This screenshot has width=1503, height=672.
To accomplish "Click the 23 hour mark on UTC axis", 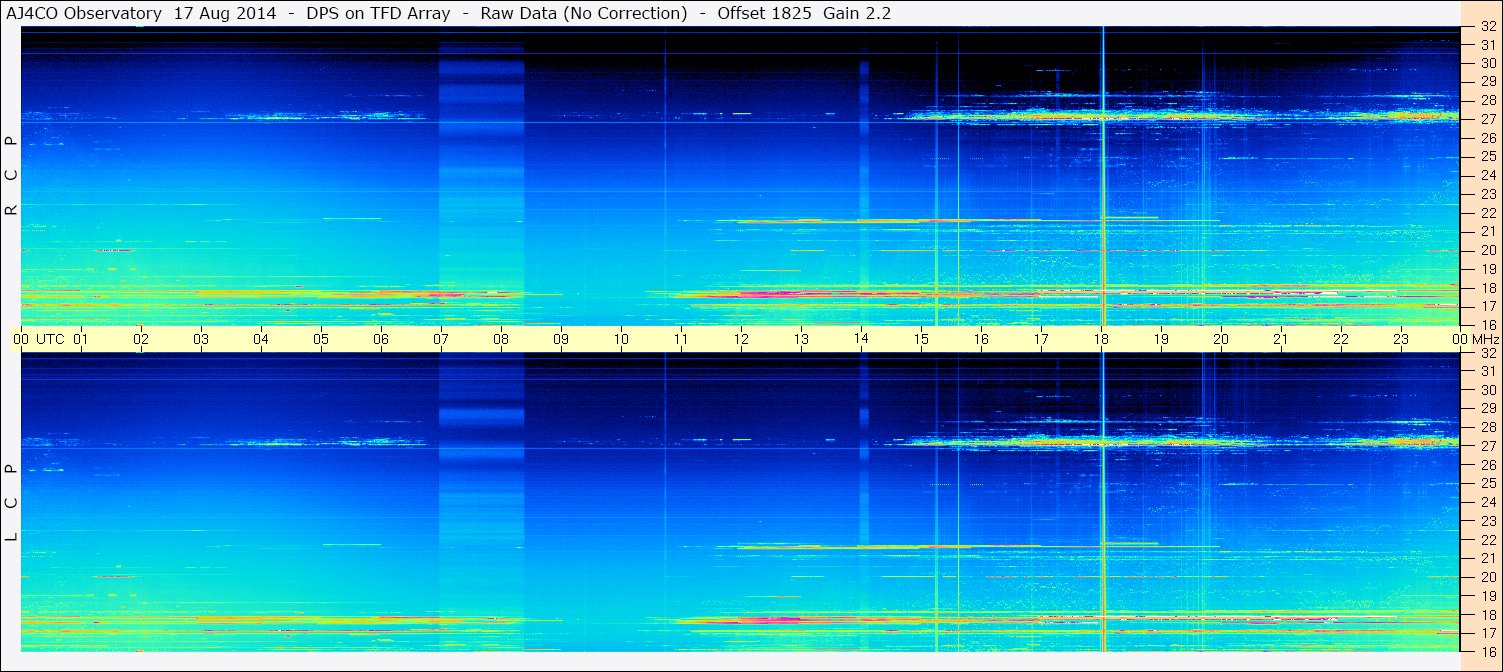I will click(1401, 339).
